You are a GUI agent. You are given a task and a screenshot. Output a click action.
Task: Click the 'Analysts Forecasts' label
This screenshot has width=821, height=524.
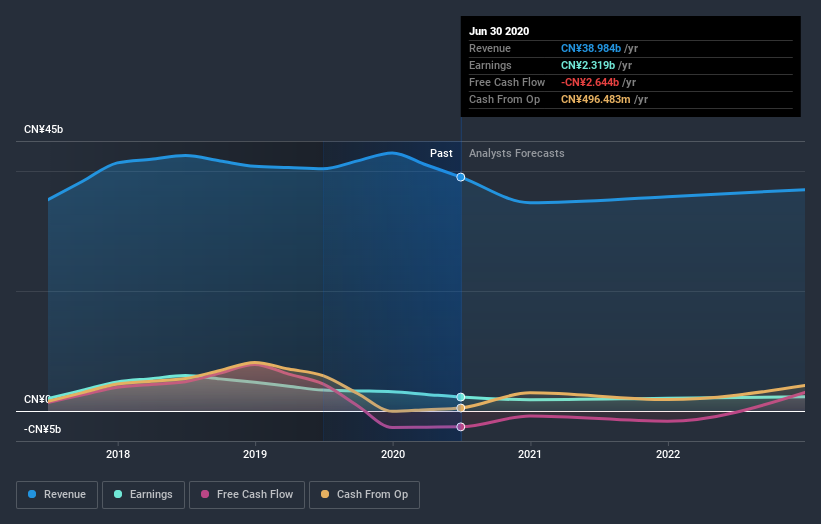(x=517, y=153)
